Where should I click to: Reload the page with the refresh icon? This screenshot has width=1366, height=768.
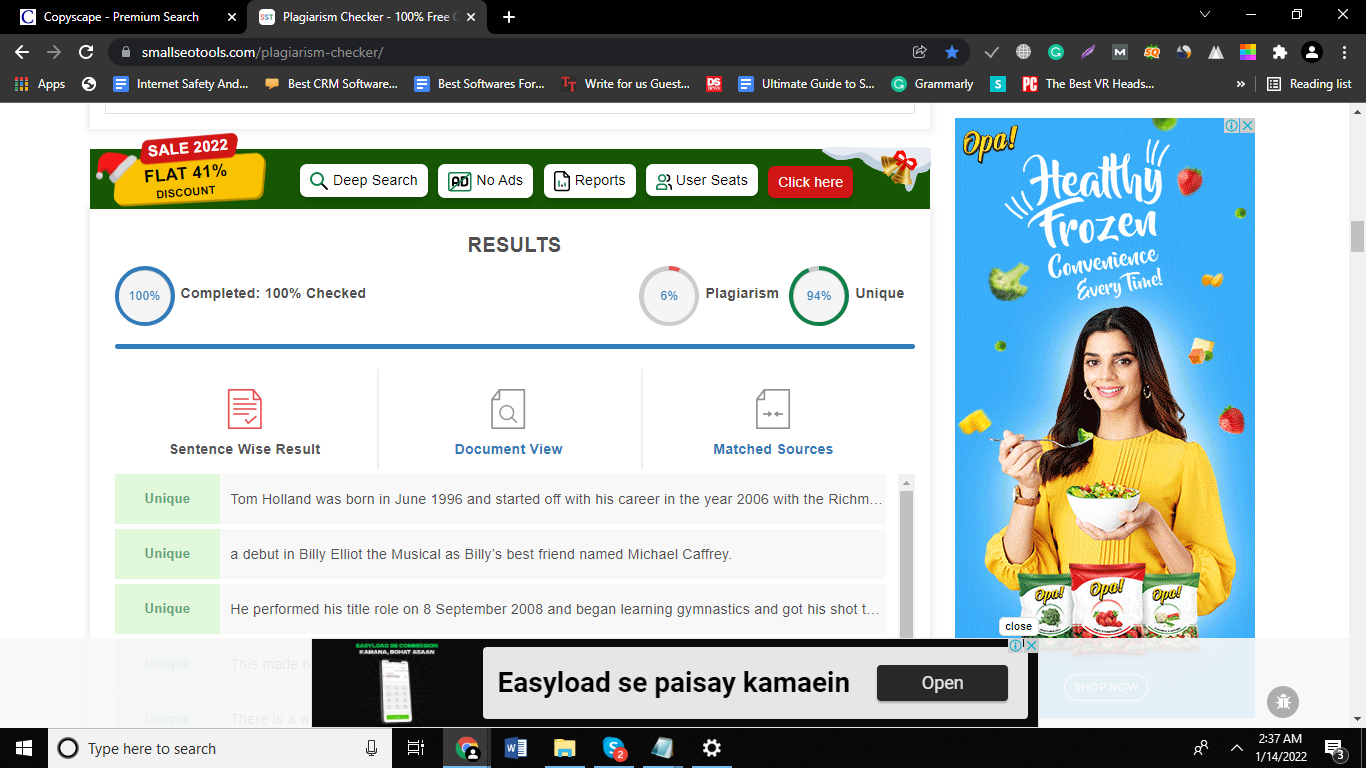click(86, 52)
